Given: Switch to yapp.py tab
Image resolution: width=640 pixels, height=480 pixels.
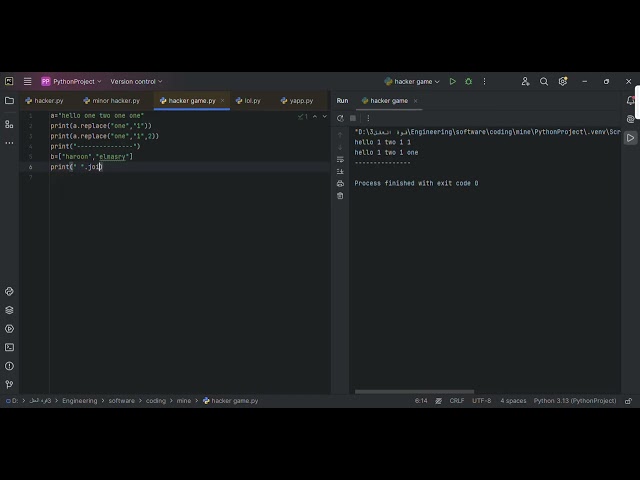Looking at the screenshot, I should click(297, 100).
